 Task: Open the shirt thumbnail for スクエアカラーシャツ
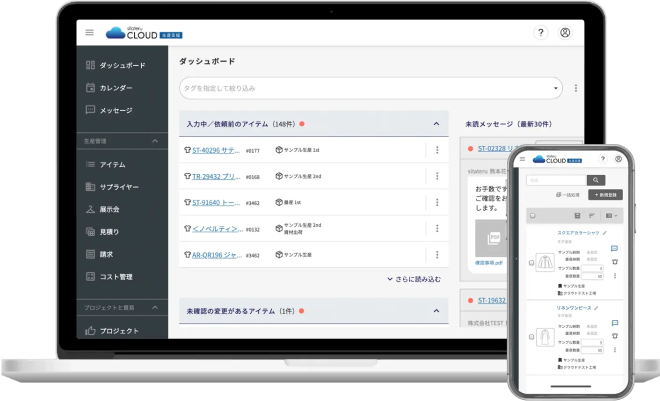click(x=545, y=263)
